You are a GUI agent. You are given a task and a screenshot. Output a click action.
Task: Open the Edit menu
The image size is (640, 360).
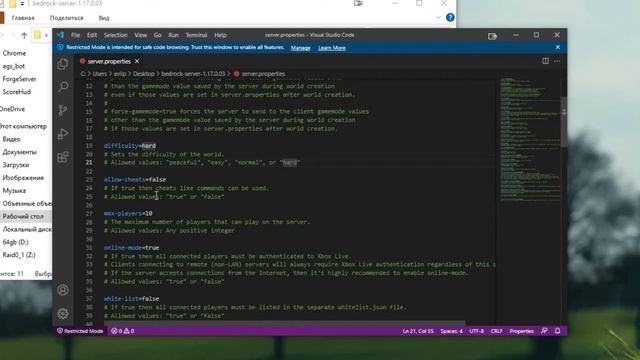pyautogui.click(x=92, y=35)
